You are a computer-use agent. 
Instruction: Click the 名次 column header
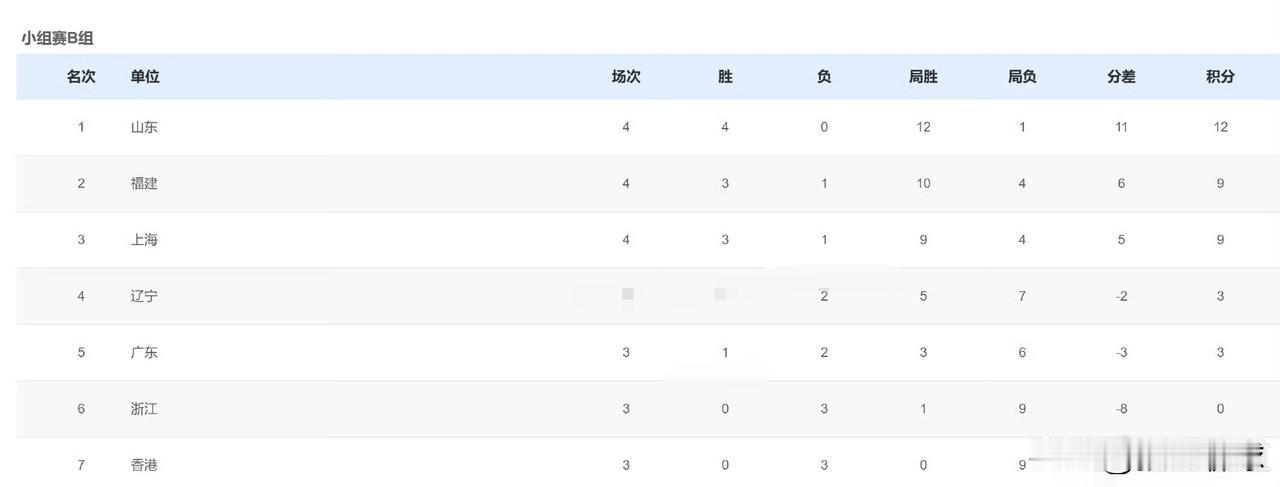point(81,77)
